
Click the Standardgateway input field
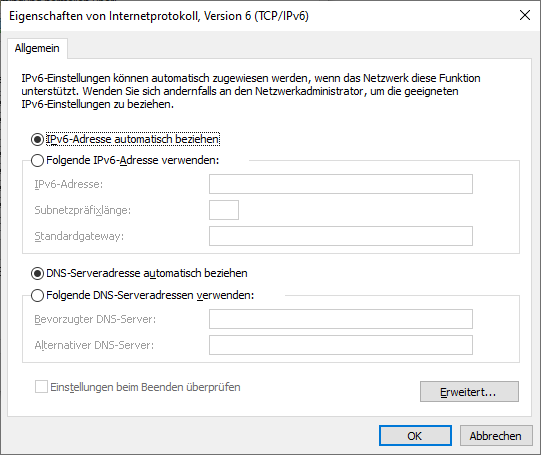click(x=341, y=236)
